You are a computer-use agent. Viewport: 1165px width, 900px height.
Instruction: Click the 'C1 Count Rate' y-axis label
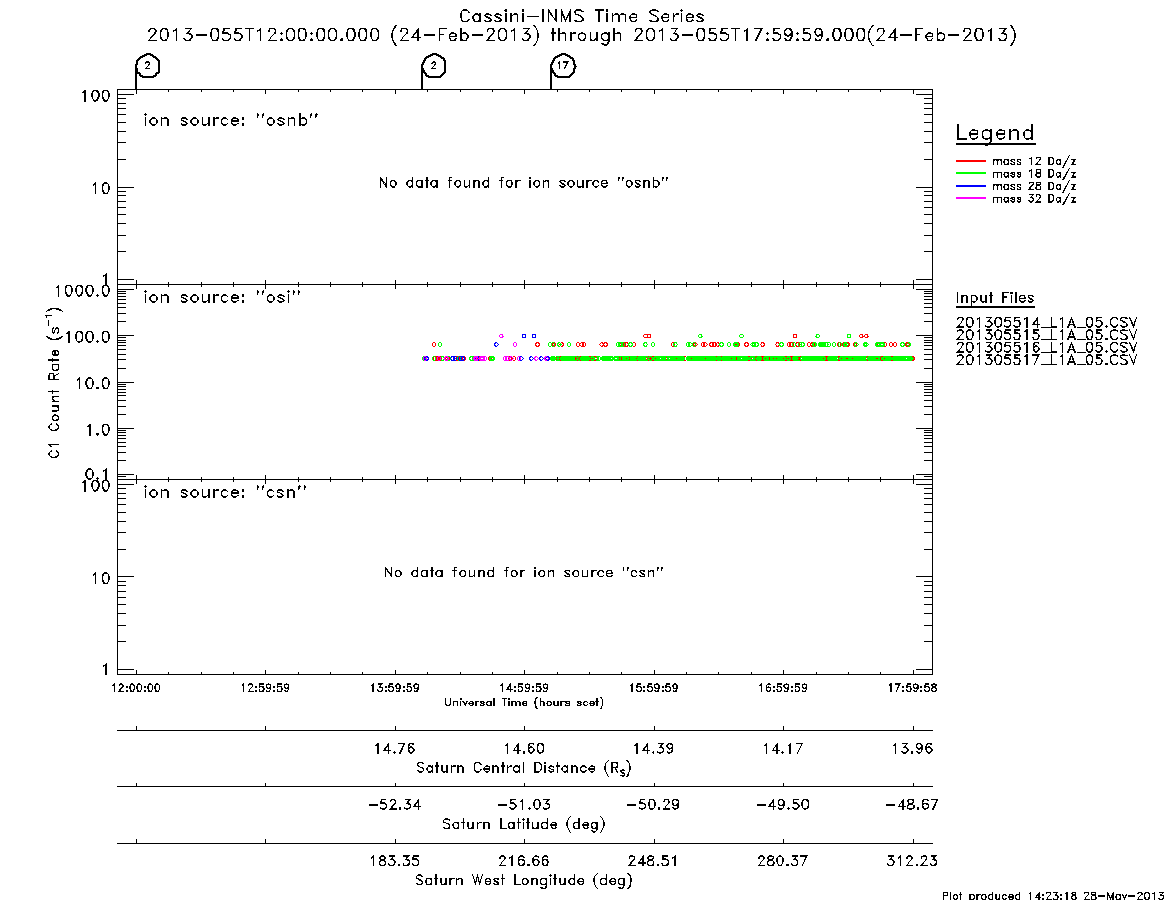point(53,381)
